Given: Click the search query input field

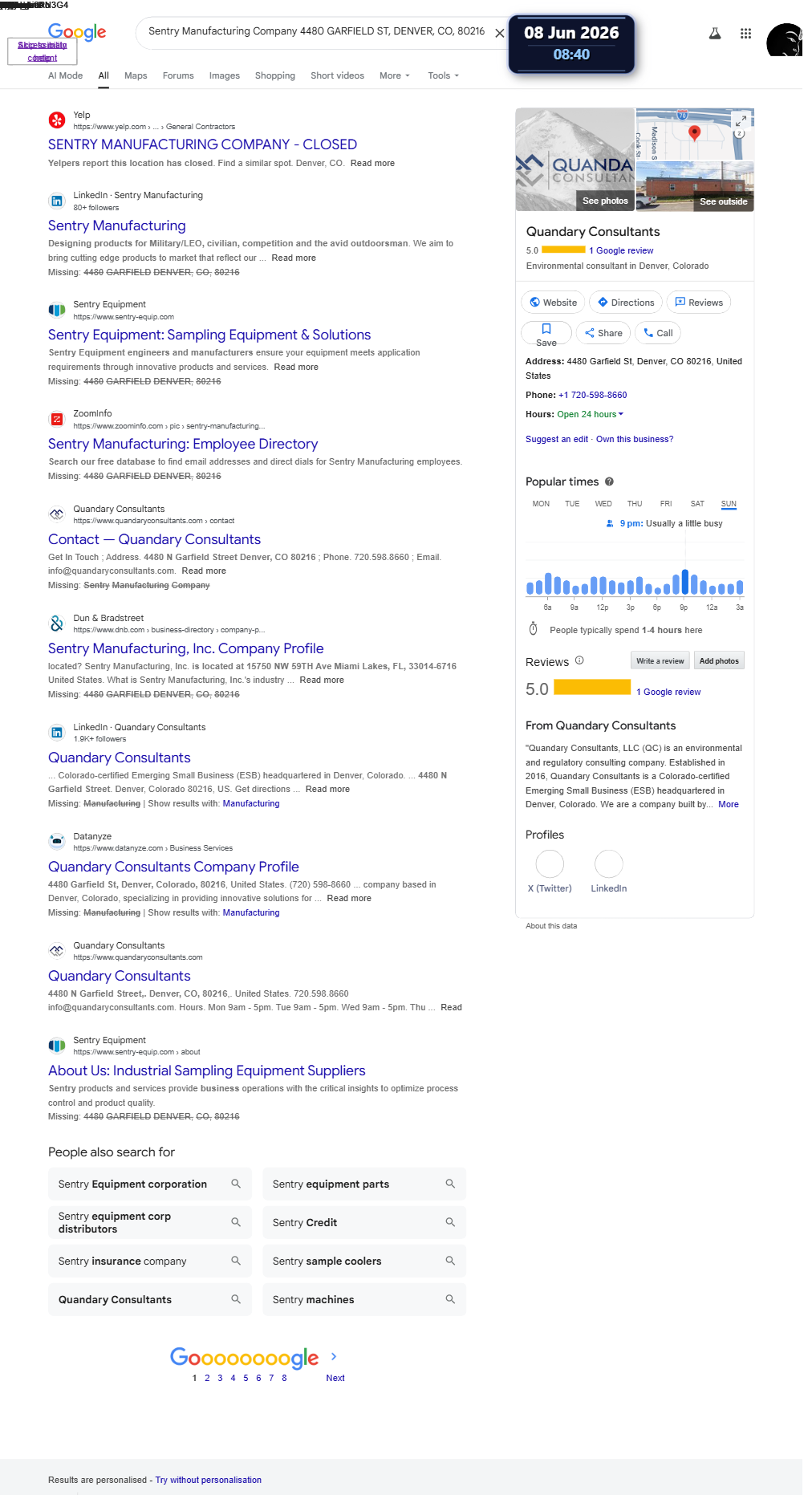Looking at the screenshot, I should tap(316, 31).
